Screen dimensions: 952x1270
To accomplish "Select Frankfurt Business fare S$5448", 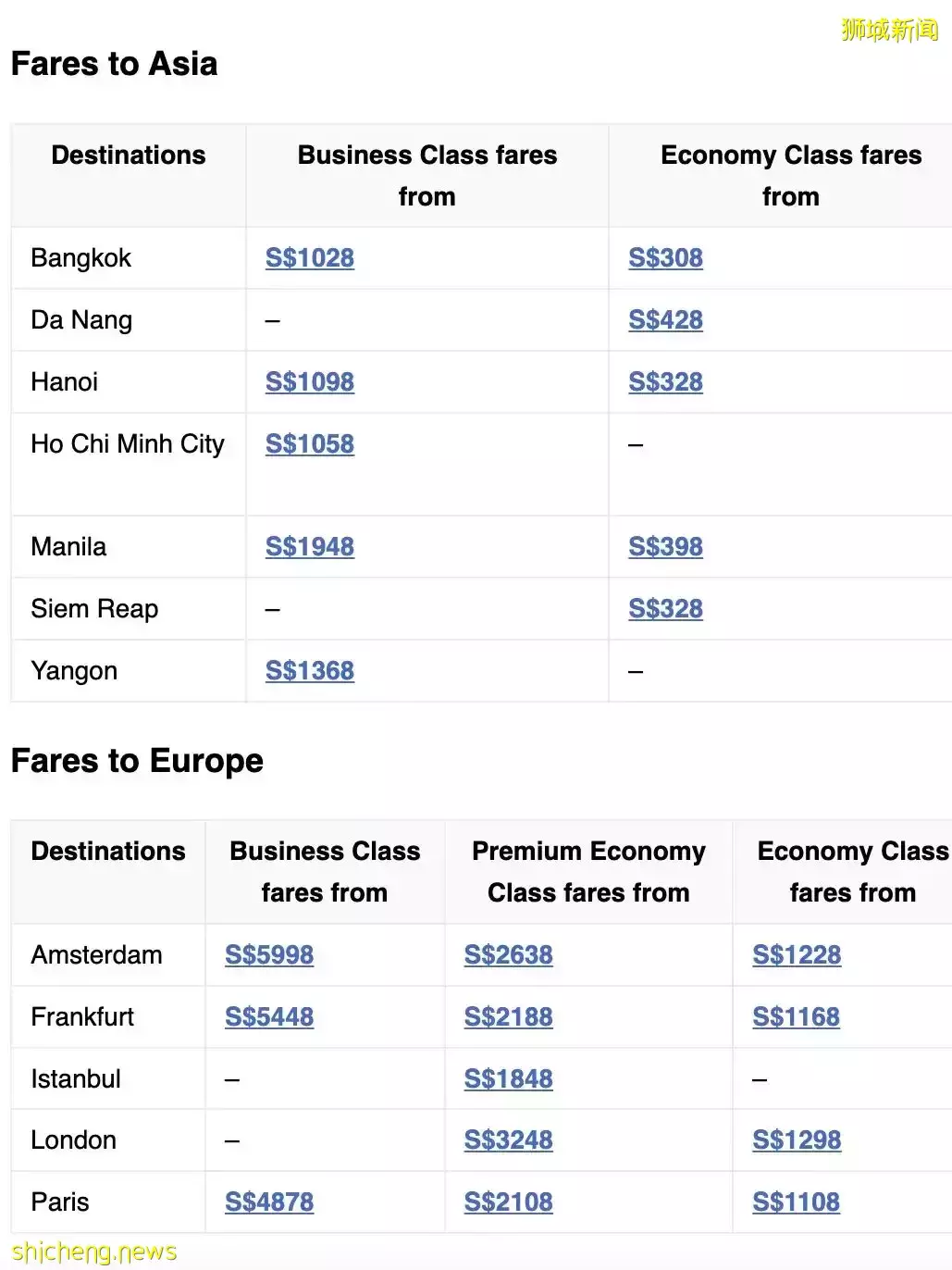I will click(269, 1017).
